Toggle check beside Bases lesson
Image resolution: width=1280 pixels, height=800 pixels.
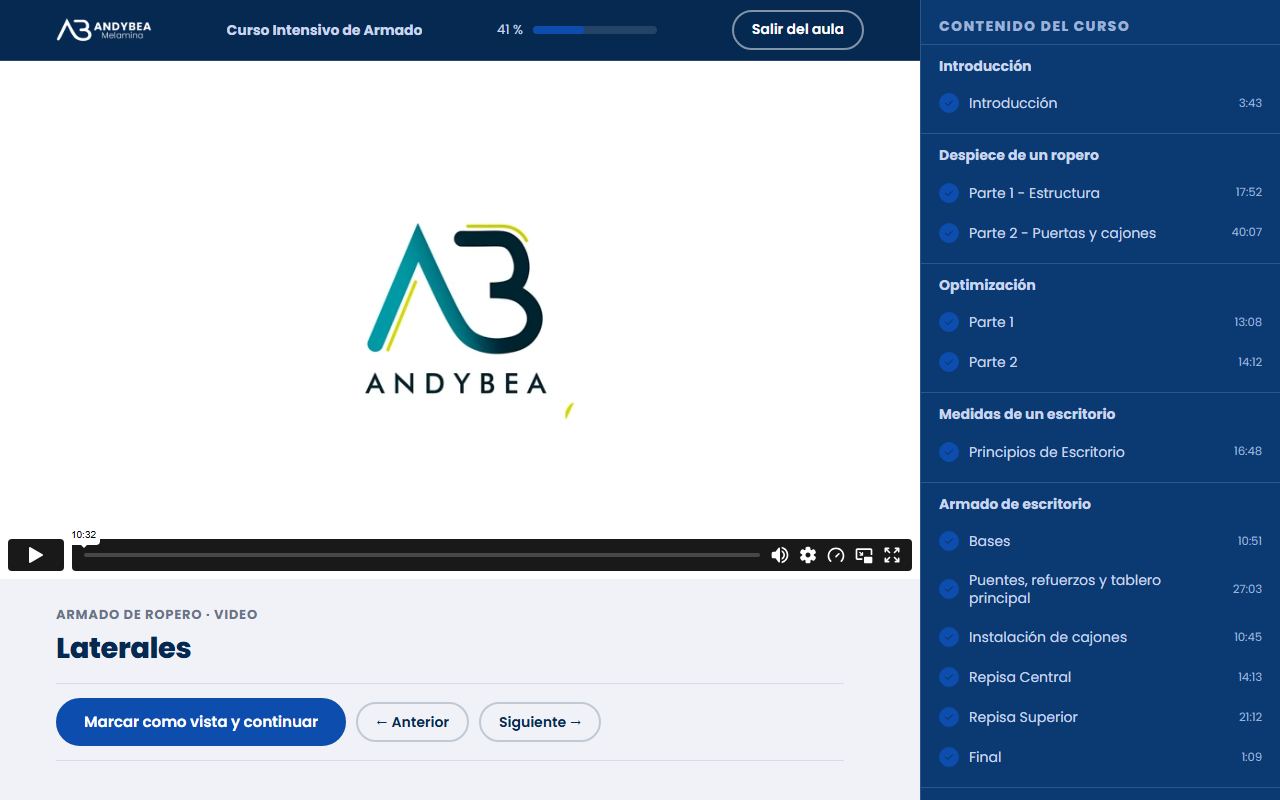pyautogui.click(x=949, y=541)
